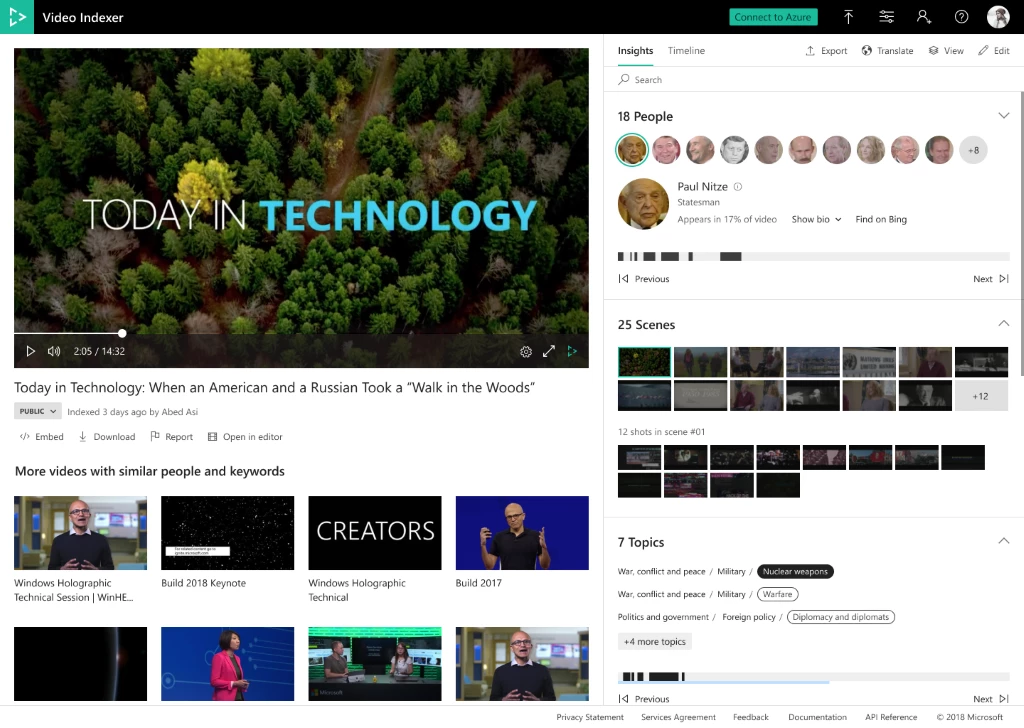
Task: Click the Video Indexer play-insights icon in player
Action: pyautogui.click(x=572, y=351)
